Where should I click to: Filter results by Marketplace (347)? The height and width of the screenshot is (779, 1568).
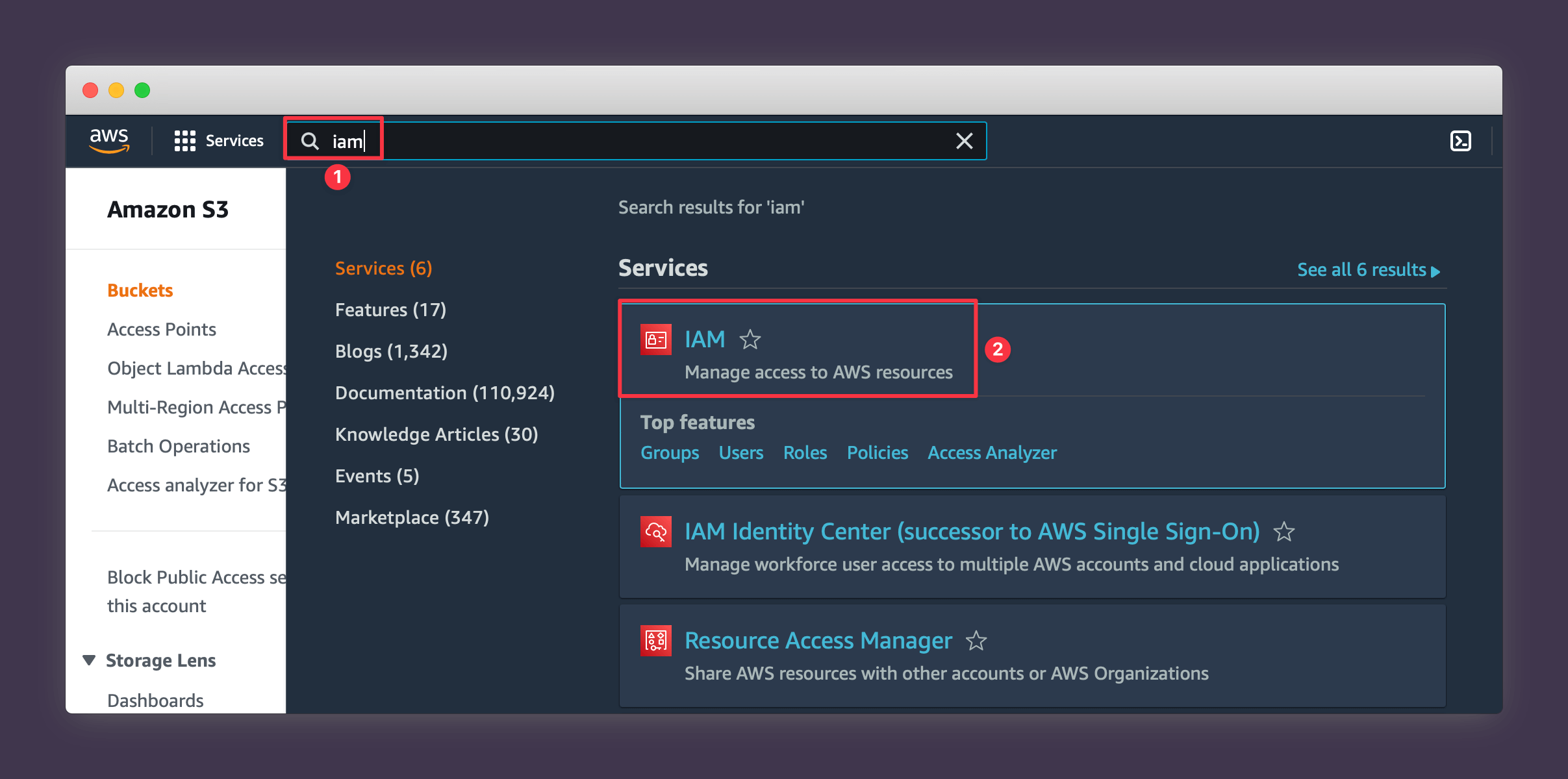coord(412,517)
